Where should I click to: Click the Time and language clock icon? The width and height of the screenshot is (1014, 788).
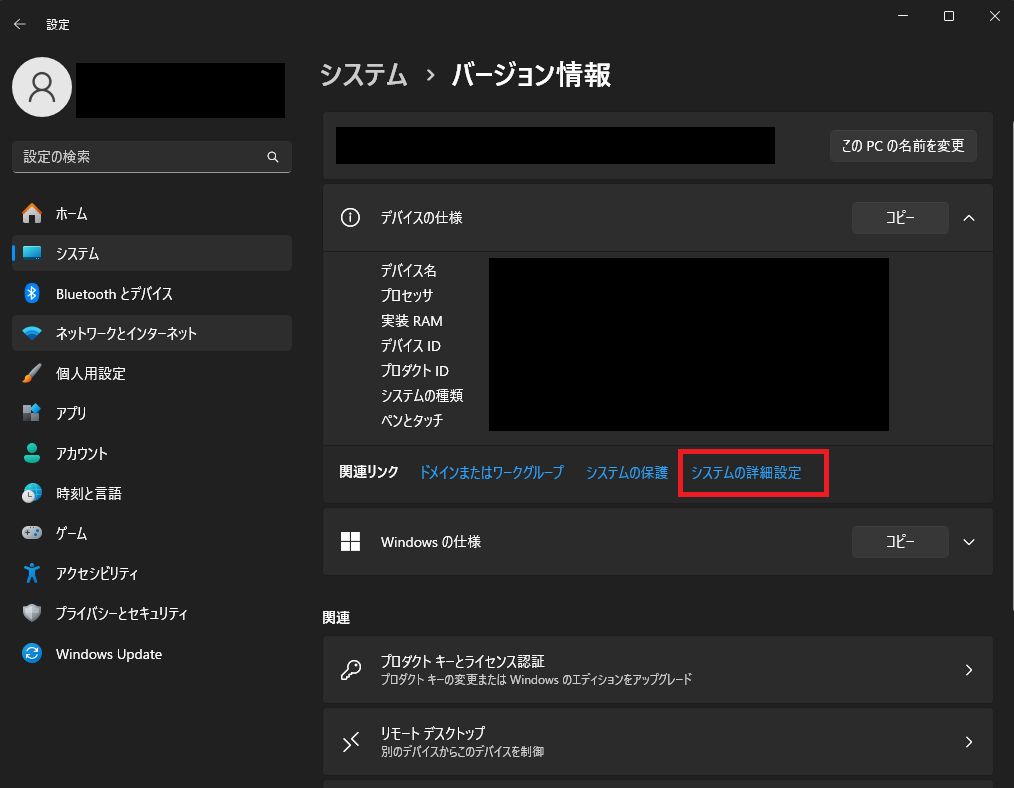(32, 493)
